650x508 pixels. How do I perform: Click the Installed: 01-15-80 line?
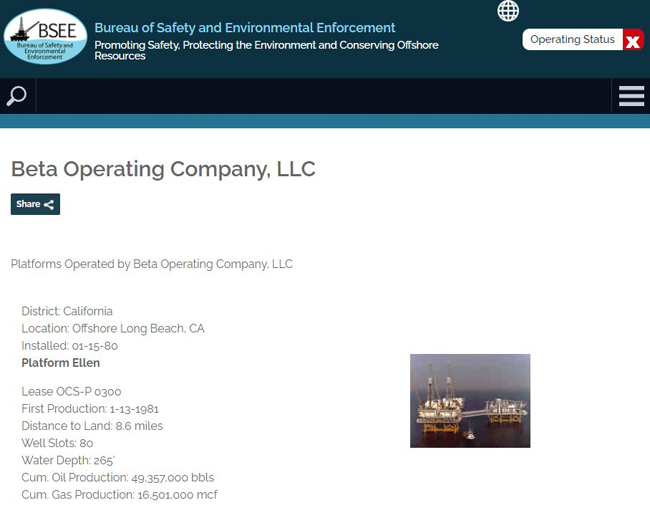(70, 345)
